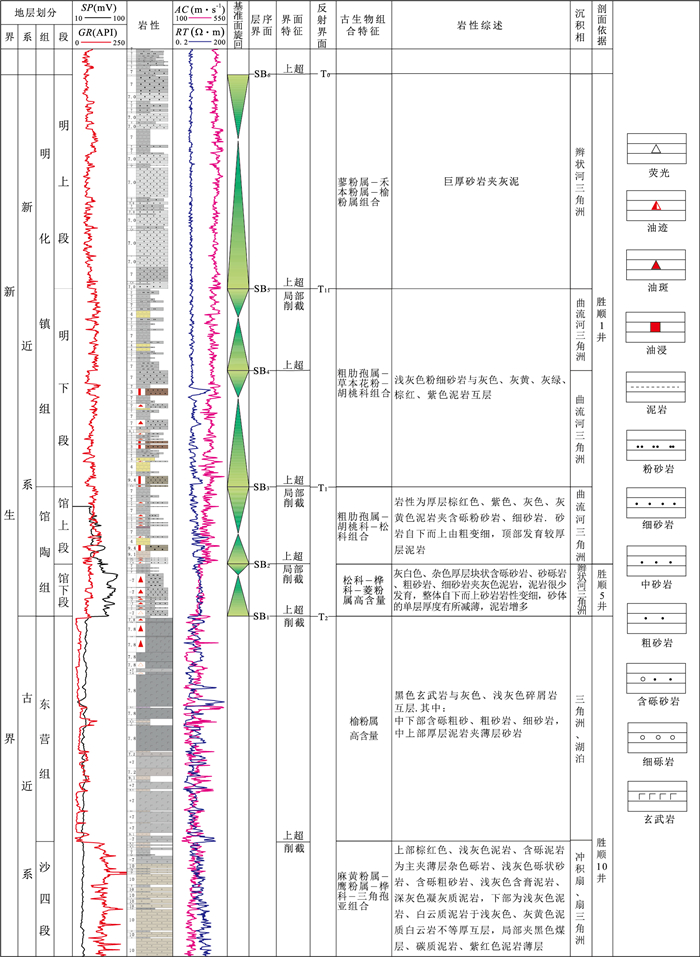Click the 沉积相 column header
The width and height of the screenshot is (700, 957).
click(580, 25)
